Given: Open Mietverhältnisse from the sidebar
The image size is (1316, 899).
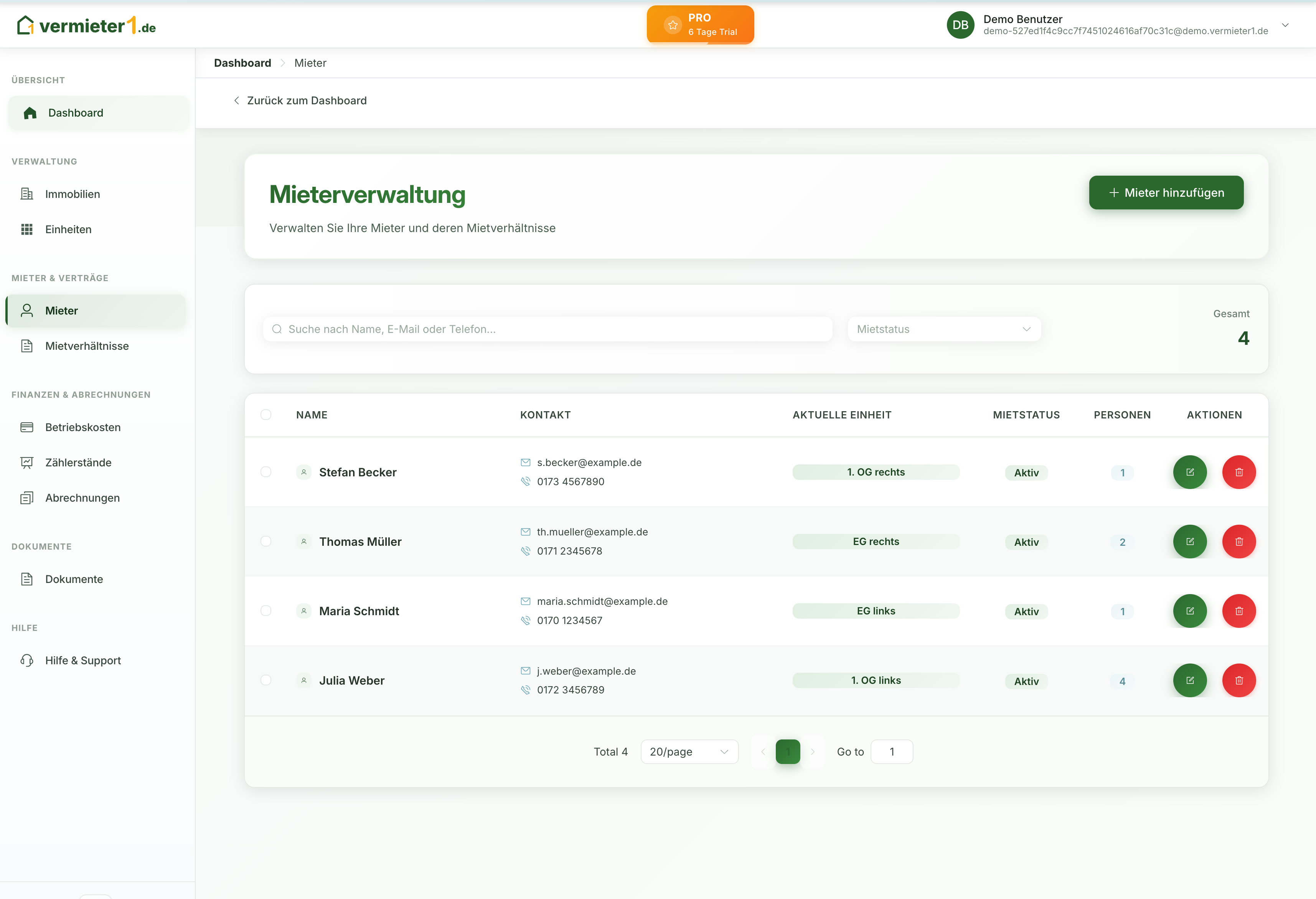Looking at the screenshot, I should (x=87, y=346).
